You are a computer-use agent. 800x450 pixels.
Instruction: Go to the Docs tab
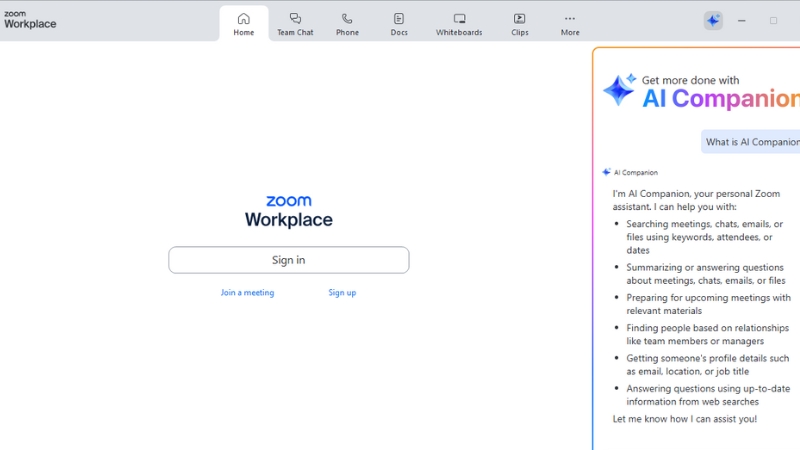(x=399, y=24)
